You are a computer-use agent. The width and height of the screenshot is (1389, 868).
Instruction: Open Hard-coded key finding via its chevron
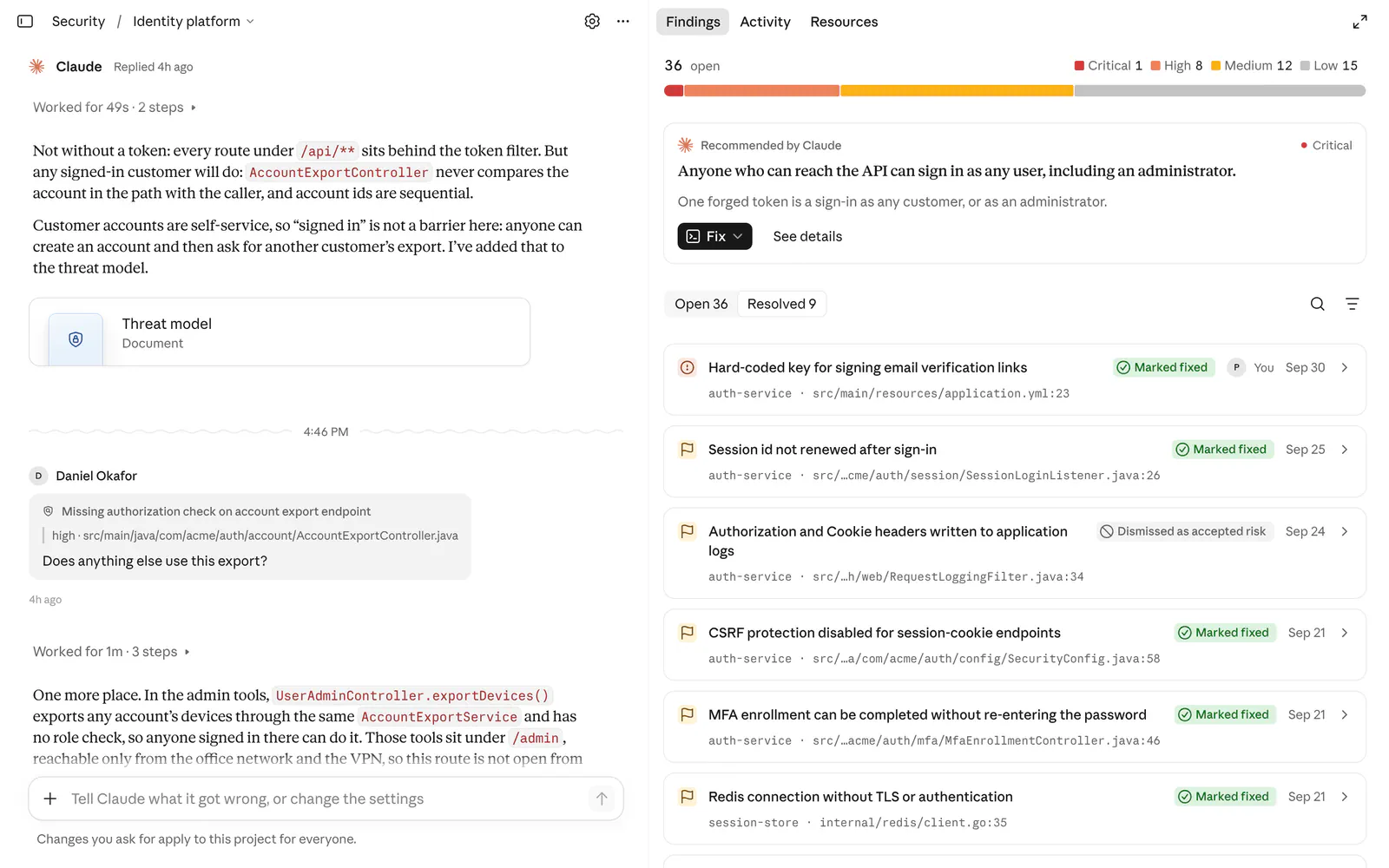click(1344, 367)
